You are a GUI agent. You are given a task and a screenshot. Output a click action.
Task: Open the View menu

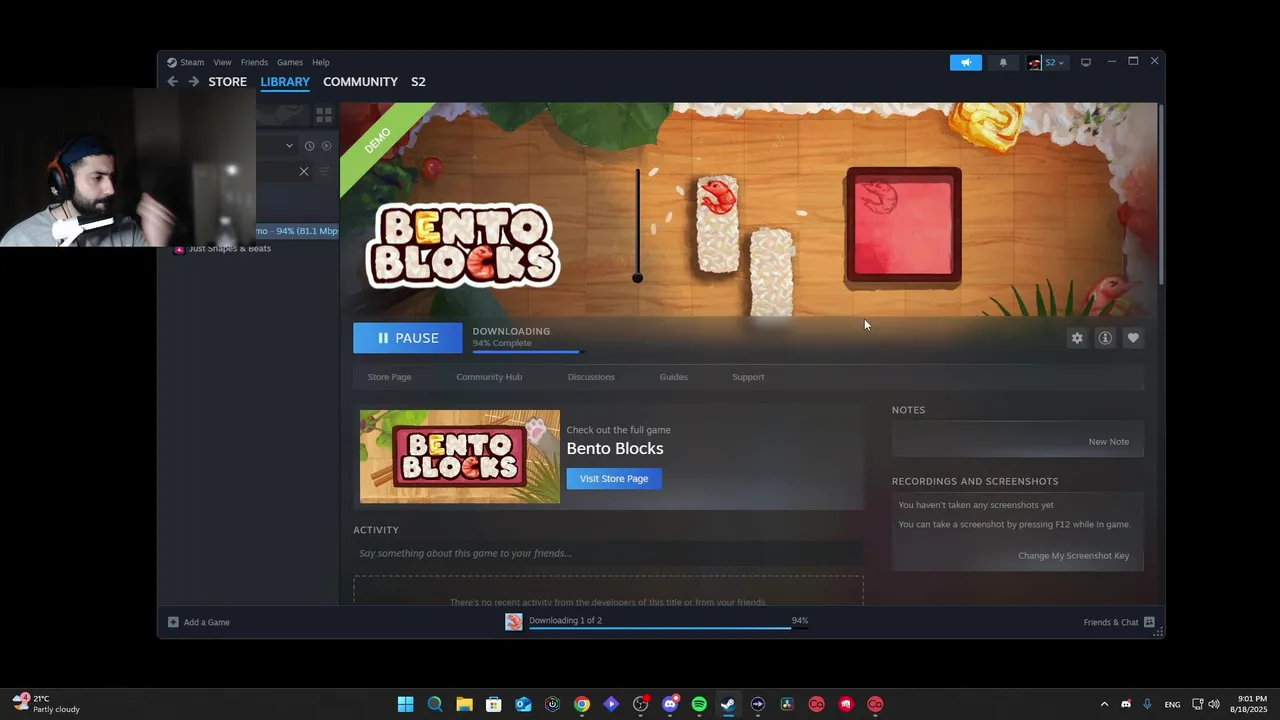[222, 62]
